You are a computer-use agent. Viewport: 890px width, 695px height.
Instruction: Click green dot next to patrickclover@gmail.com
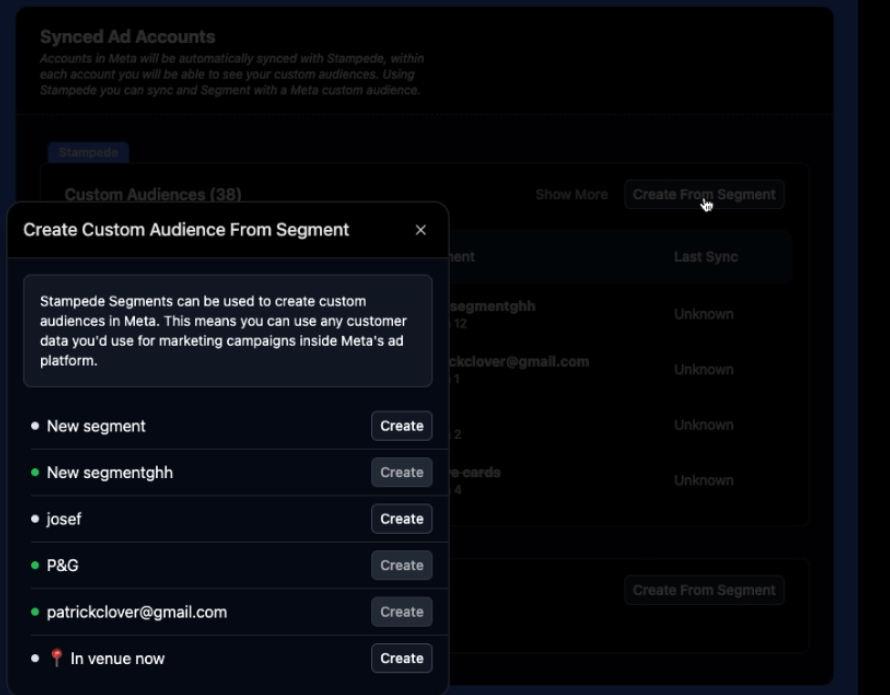click(35, 612)
